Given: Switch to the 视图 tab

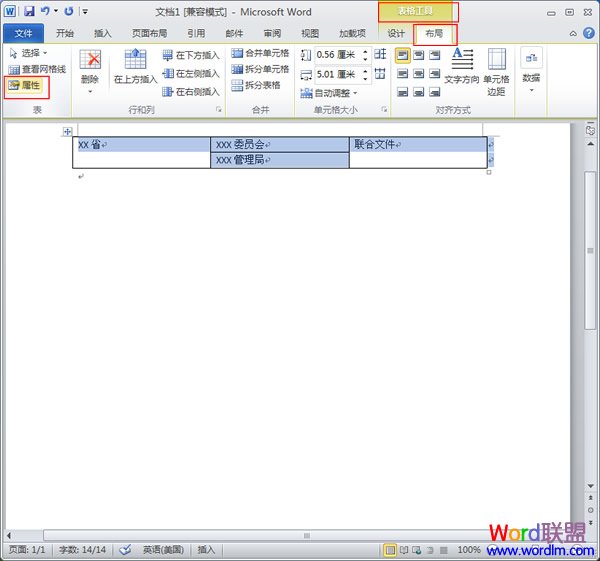Looking at the screenshot, I should [310, 34].
